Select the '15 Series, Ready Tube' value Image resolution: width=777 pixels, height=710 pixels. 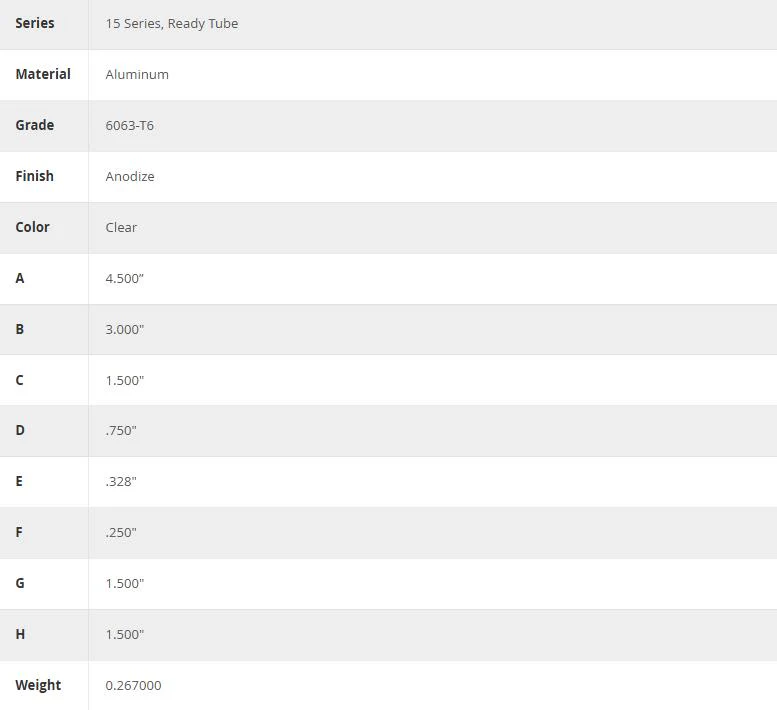click(x=171, y=24)
